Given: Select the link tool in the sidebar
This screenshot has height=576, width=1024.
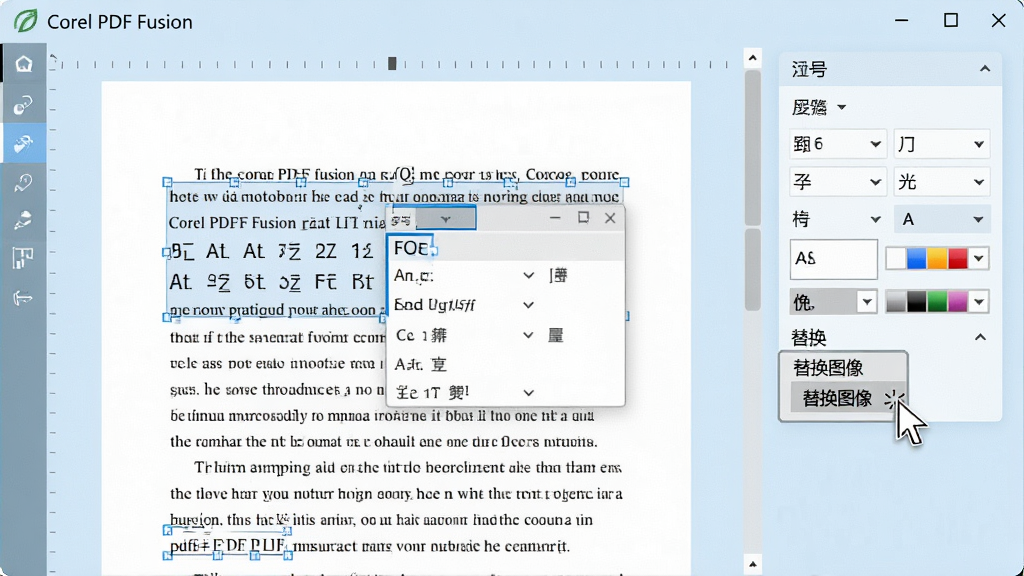Looking at the screenshot, I should pyautogui.click(x=24, y=104).
